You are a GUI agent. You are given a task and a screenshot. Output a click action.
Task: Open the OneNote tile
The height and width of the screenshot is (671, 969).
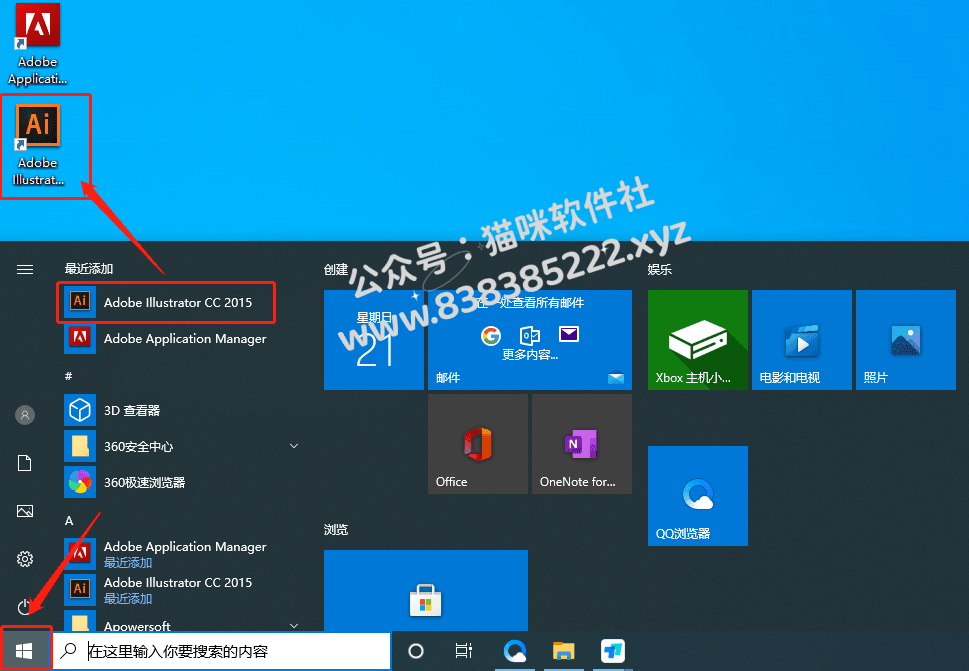[582, 444]
